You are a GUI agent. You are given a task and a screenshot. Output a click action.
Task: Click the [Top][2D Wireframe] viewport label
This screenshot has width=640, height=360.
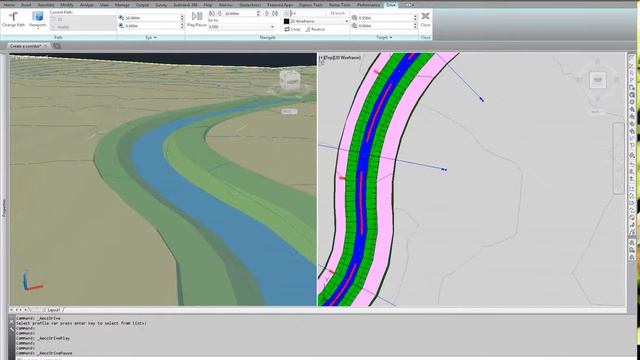click(x=340, y=58)
